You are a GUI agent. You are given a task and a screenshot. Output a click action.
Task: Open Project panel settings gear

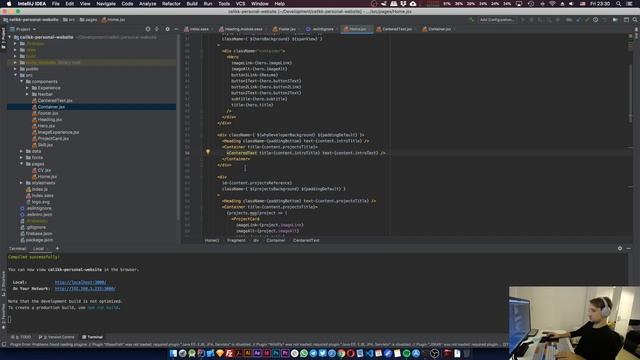click(x=167, y=29)
